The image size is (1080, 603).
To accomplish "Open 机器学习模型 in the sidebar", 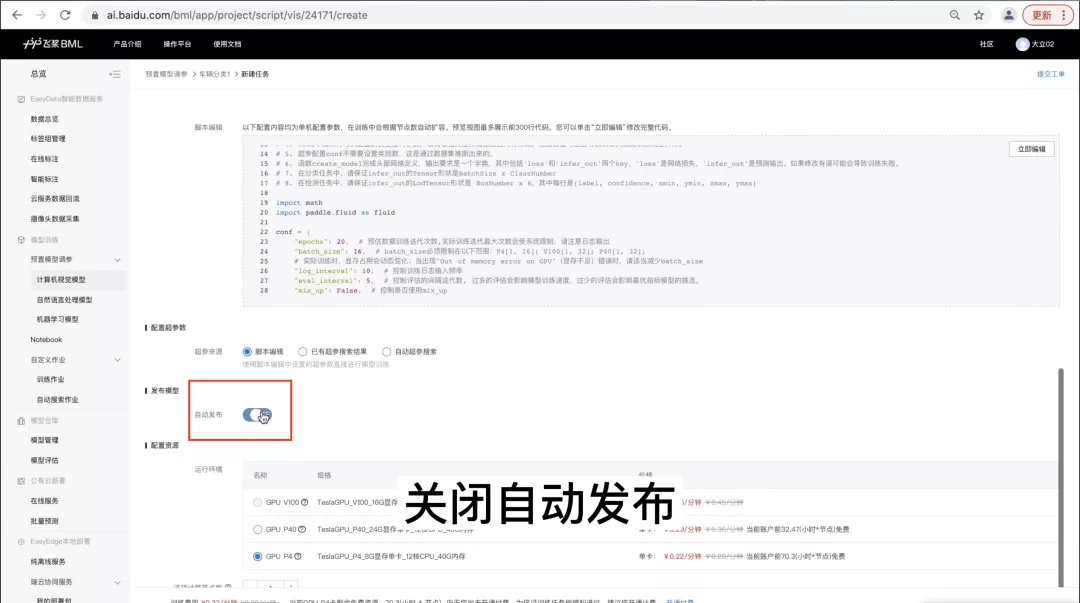I will point(58,320).
